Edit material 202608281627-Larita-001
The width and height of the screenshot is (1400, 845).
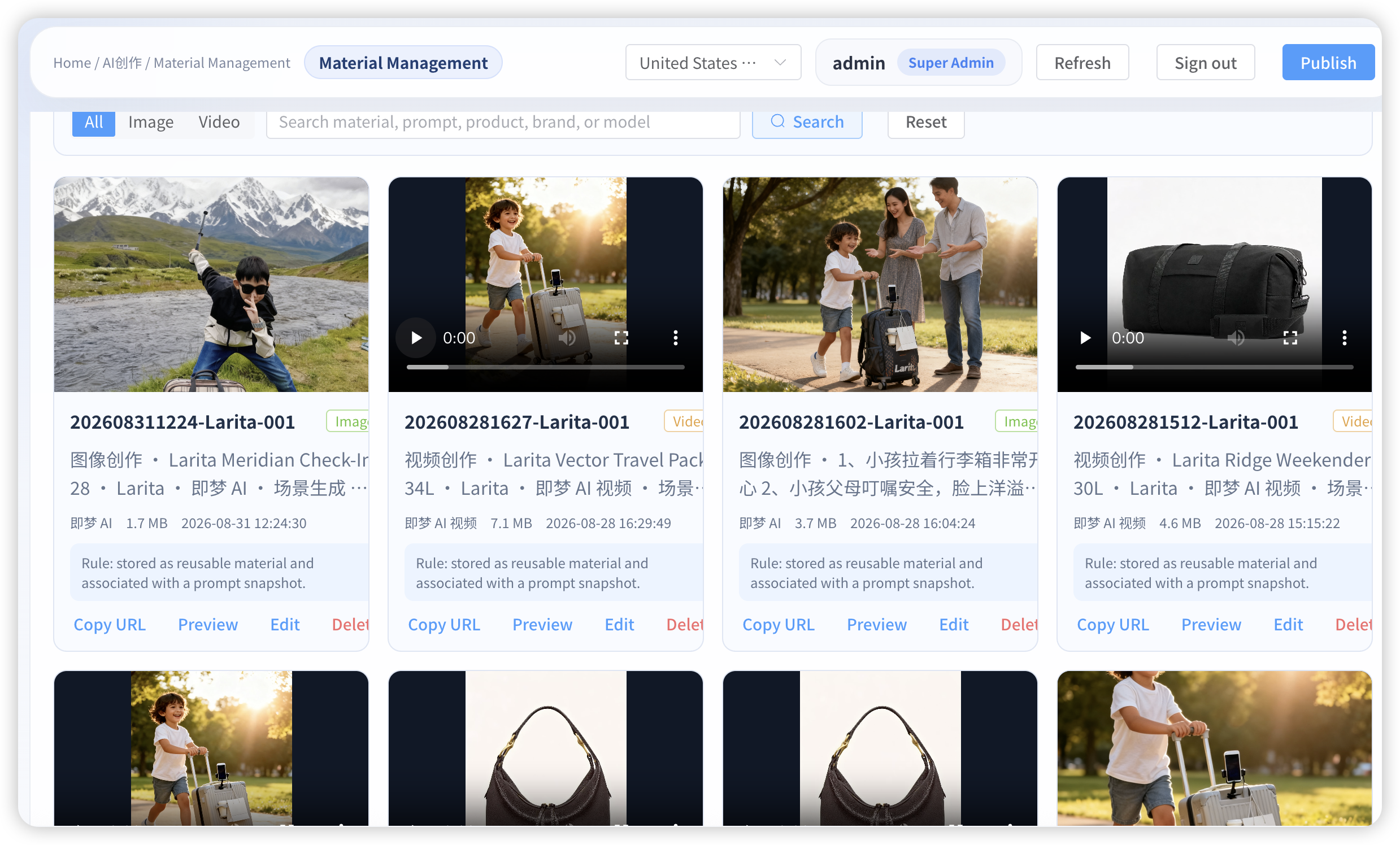(619, 624)
